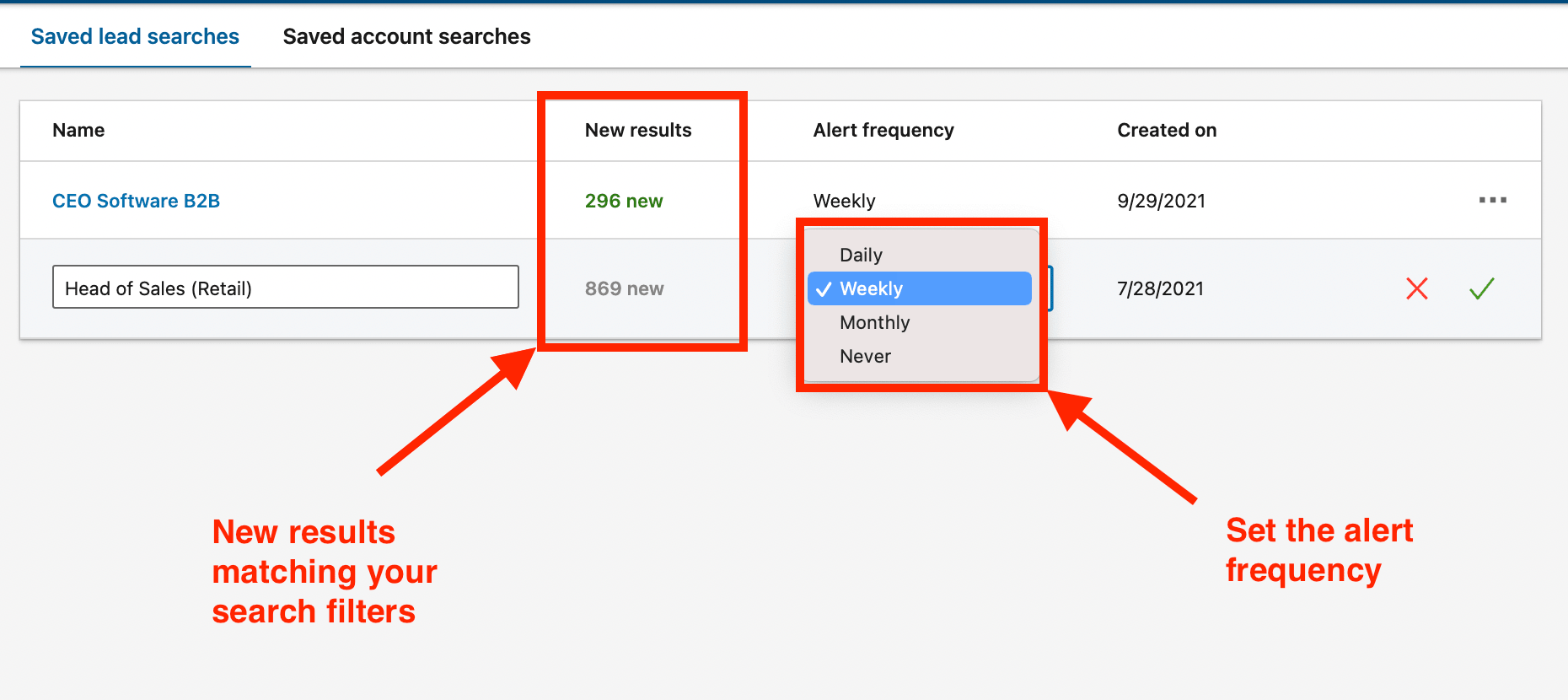Click the 9/29/2021 creation date
Screen dimensions: 1568x700
[1161, 201]
